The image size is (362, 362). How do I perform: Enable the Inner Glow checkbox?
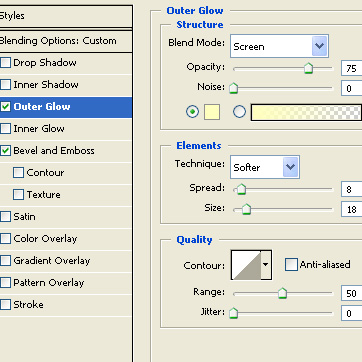[x=5, y=129]
